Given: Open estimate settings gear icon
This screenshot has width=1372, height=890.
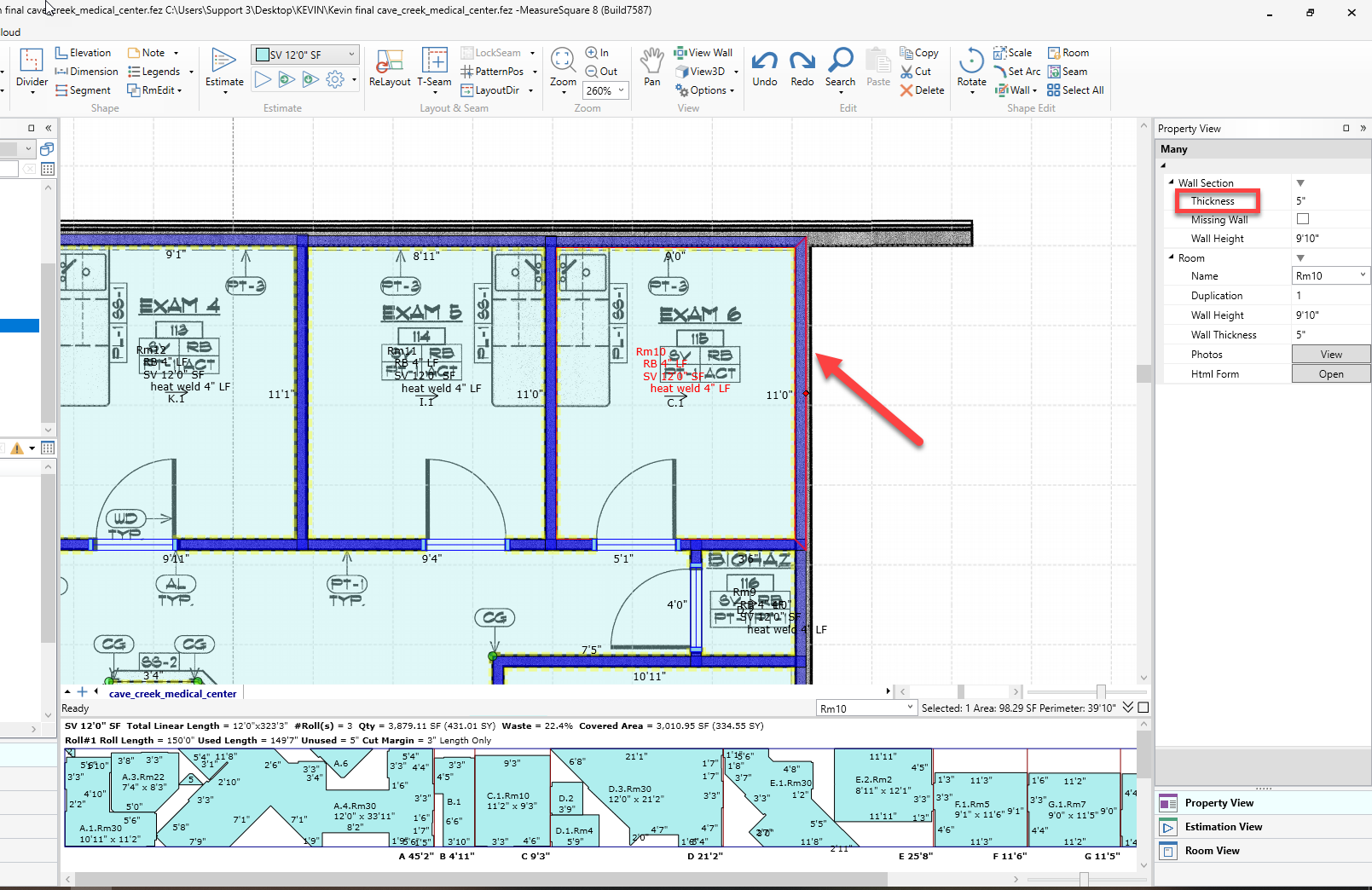Looking at the screenshot, I should coord(335,79).
